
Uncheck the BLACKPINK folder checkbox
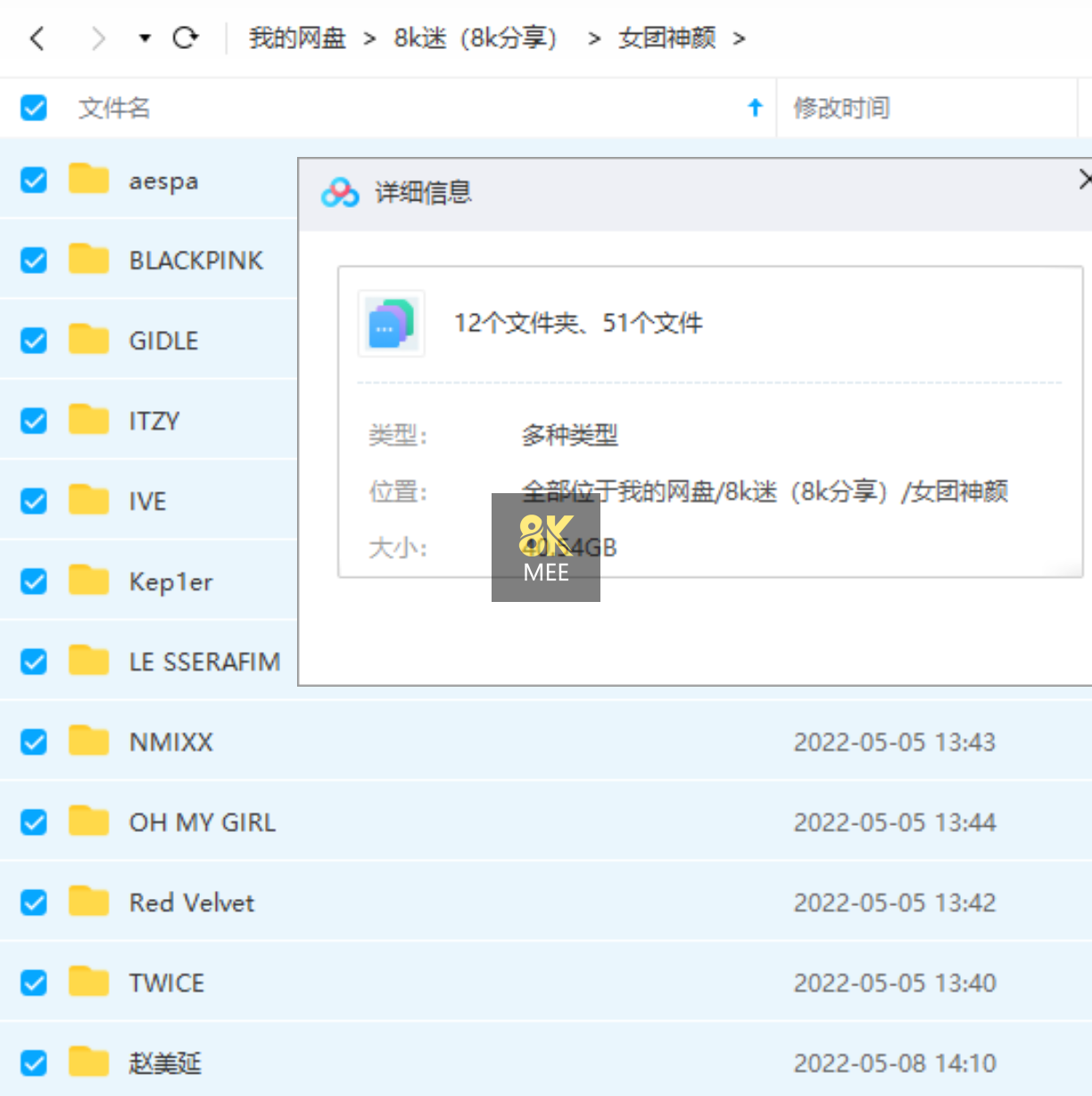coord(34,260)
